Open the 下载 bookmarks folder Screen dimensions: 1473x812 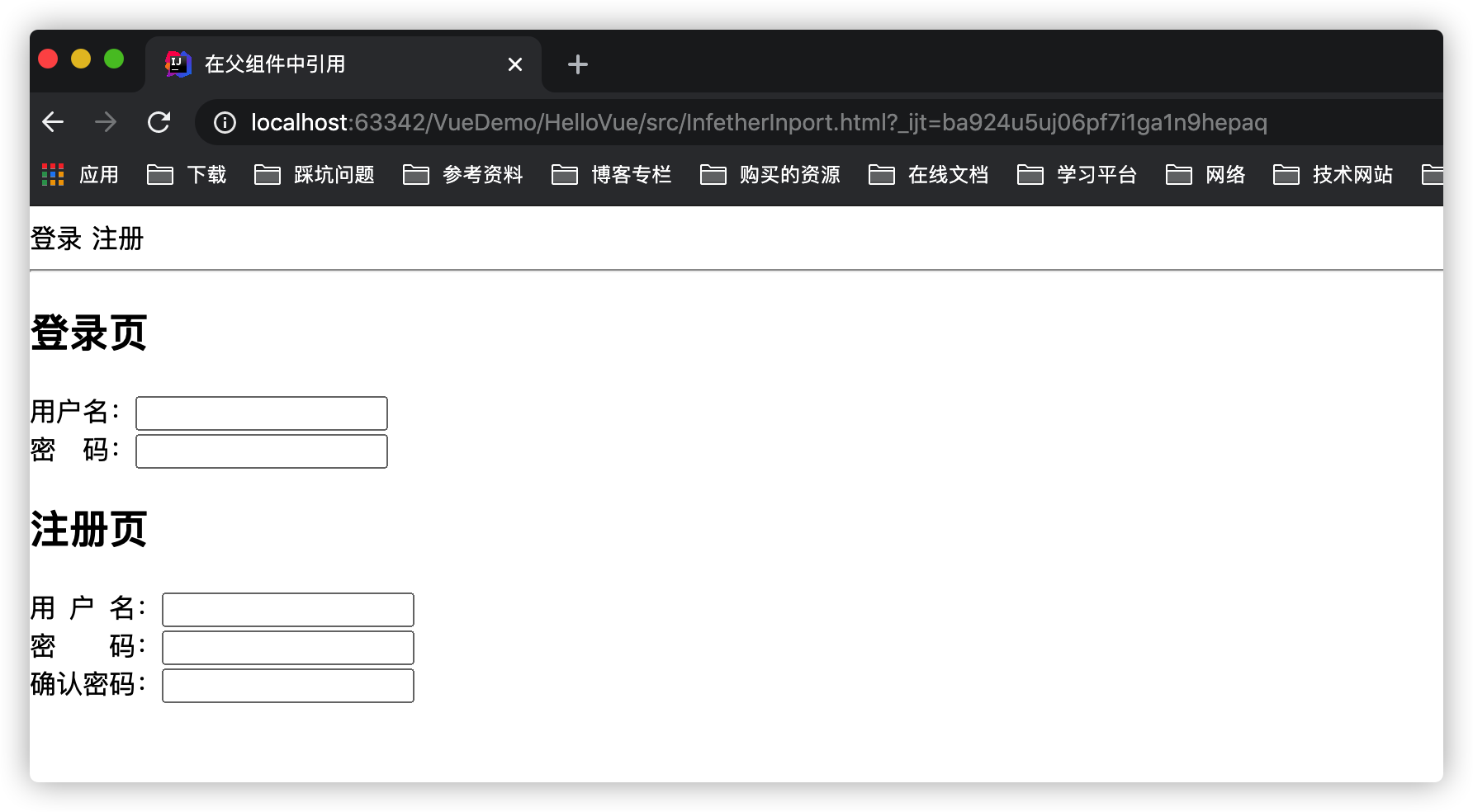187,175
